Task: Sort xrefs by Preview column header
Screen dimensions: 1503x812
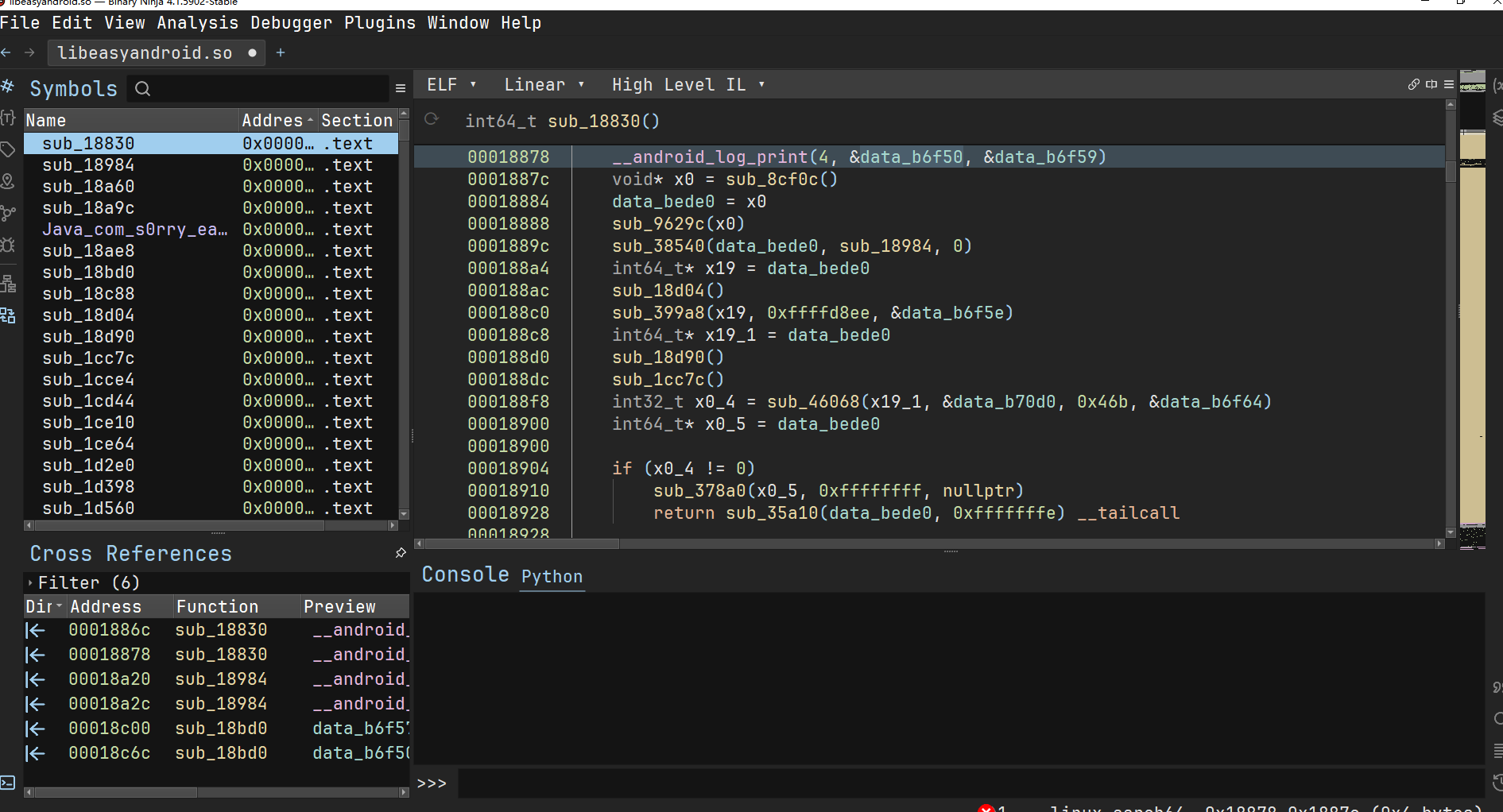Action: 354,607
